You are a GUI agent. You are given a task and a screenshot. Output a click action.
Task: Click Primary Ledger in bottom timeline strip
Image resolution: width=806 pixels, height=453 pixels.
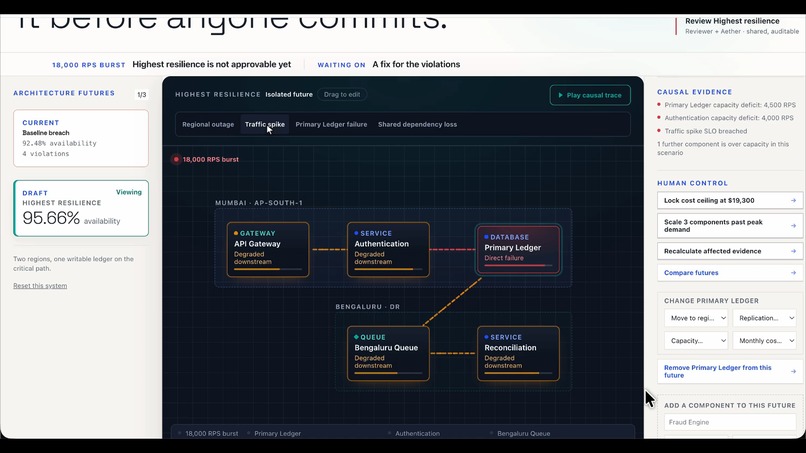pos(278,433)
